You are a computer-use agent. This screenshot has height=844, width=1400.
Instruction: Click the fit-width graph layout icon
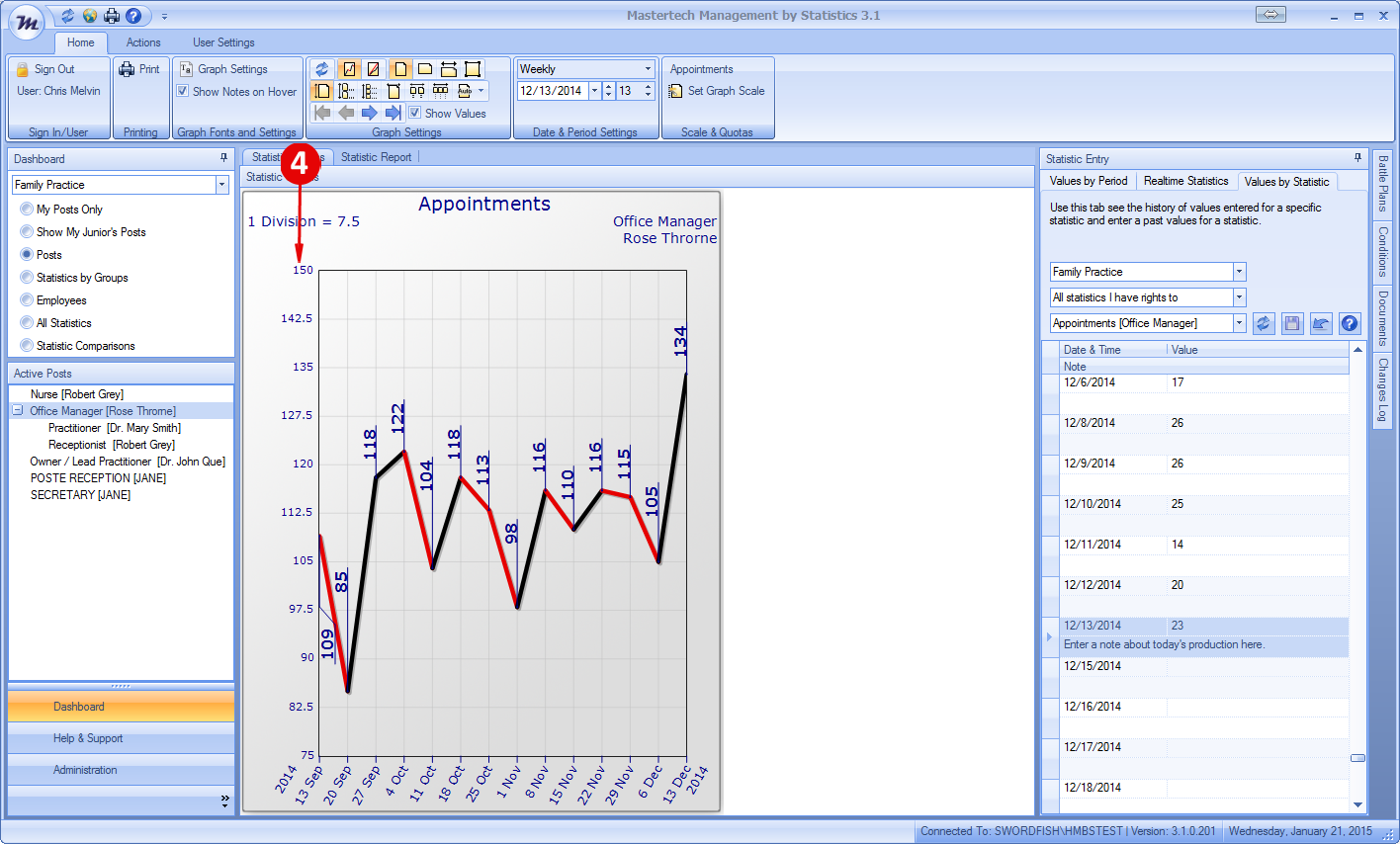pyautogui.click(x=449, y=69)
